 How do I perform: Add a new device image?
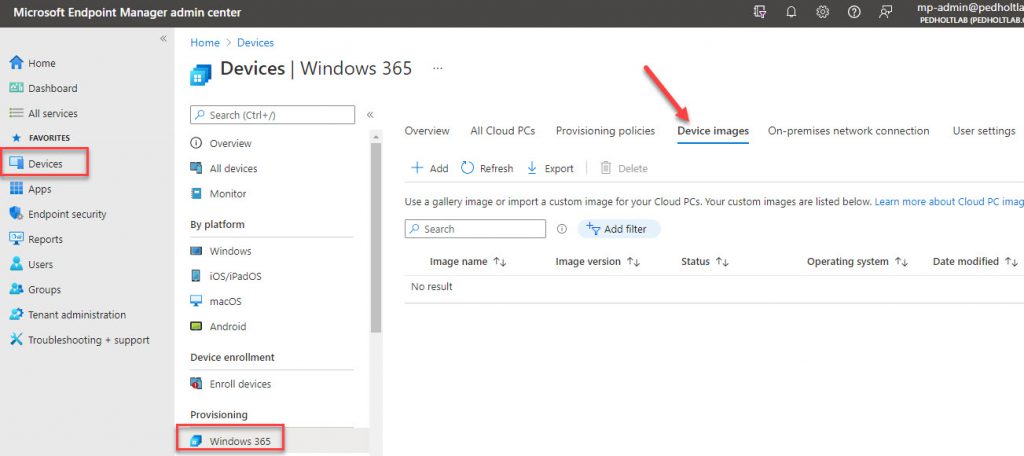point(430,169)
